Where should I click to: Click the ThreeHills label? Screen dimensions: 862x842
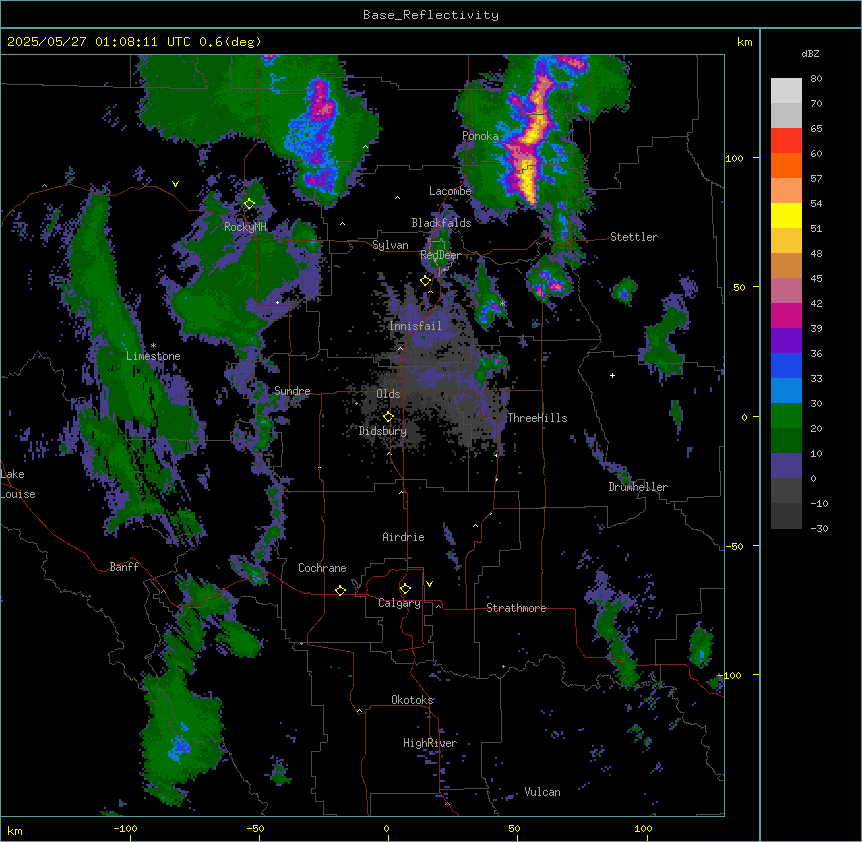[537, 418]
